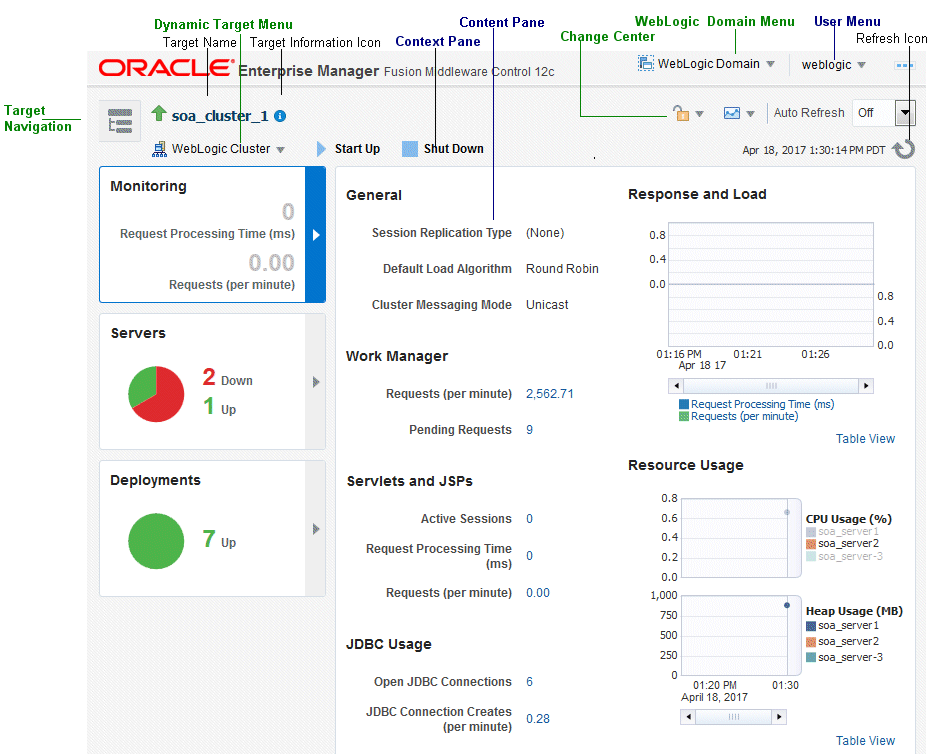Expand the Deployments panel arrow
The image size is (933, 754).
point(316,529)
